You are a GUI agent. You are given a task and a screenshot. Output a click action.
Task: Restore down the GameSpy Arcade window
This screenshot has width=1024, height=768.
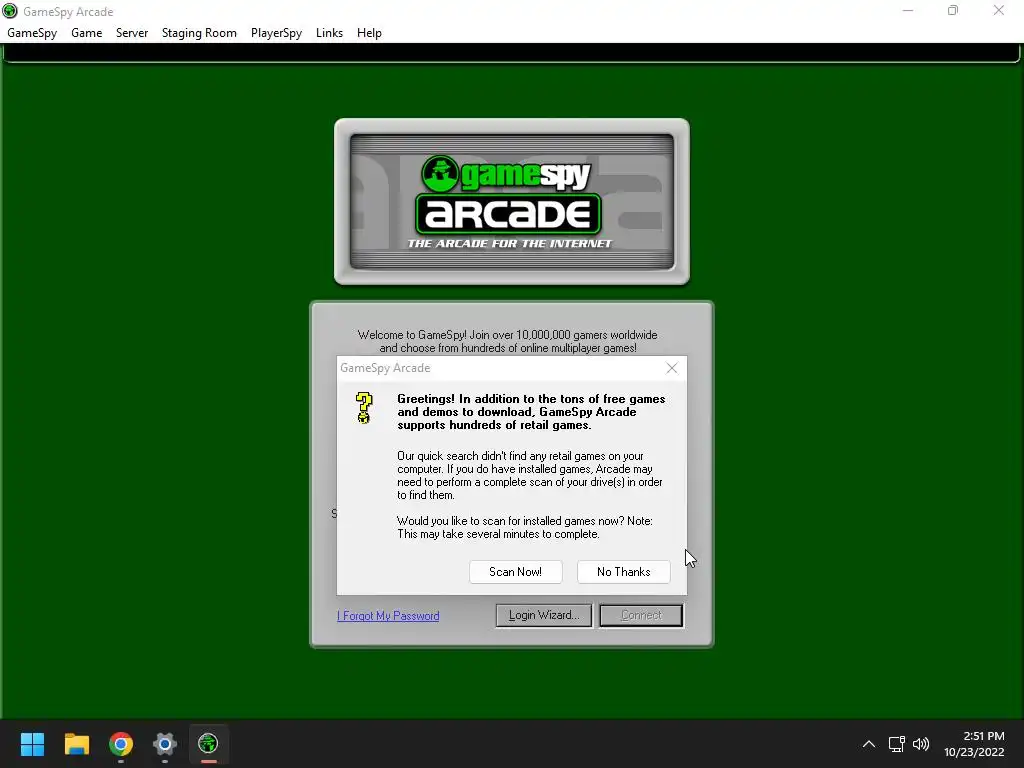point(953,10)
